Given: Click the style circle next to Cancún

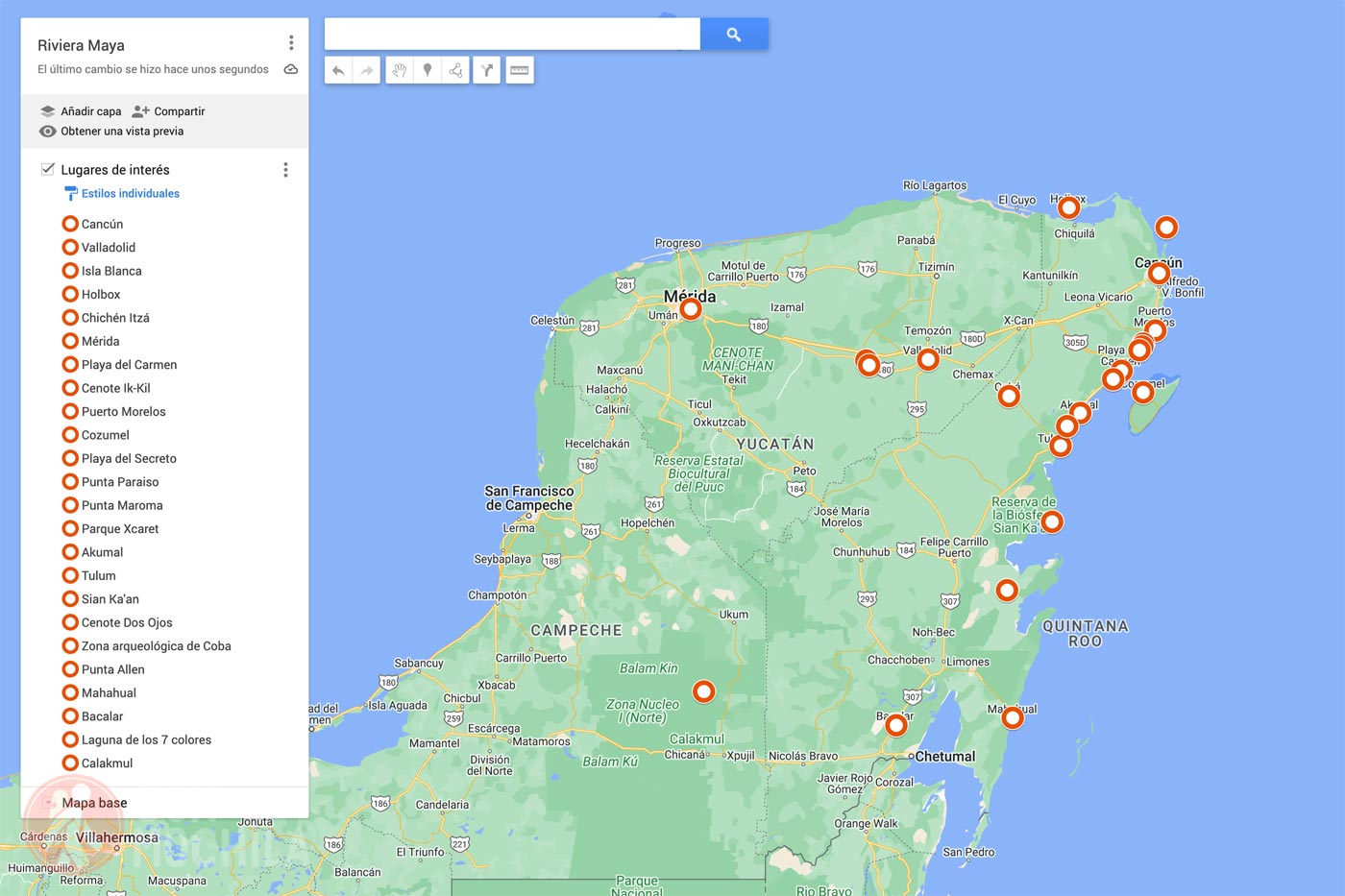Looking at the screenshot, I should [70, 223].
